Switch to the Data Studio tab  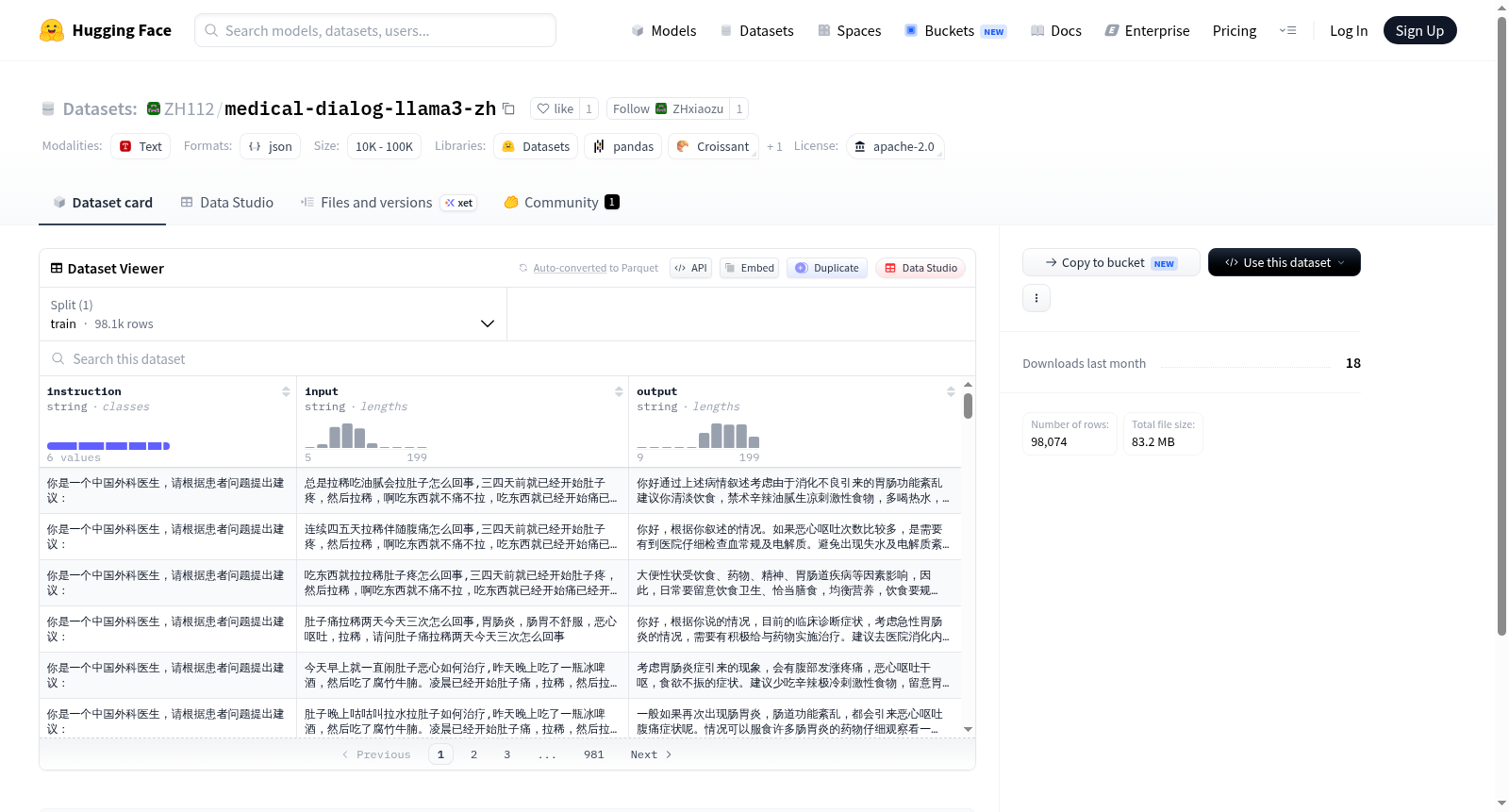pos(227,202)
